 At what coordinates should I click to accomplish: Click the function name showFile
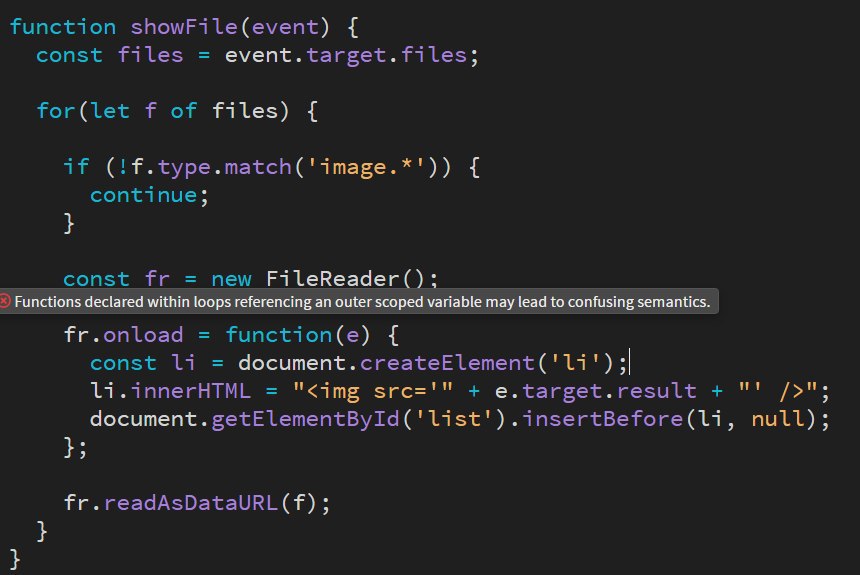tap(184, 27)
